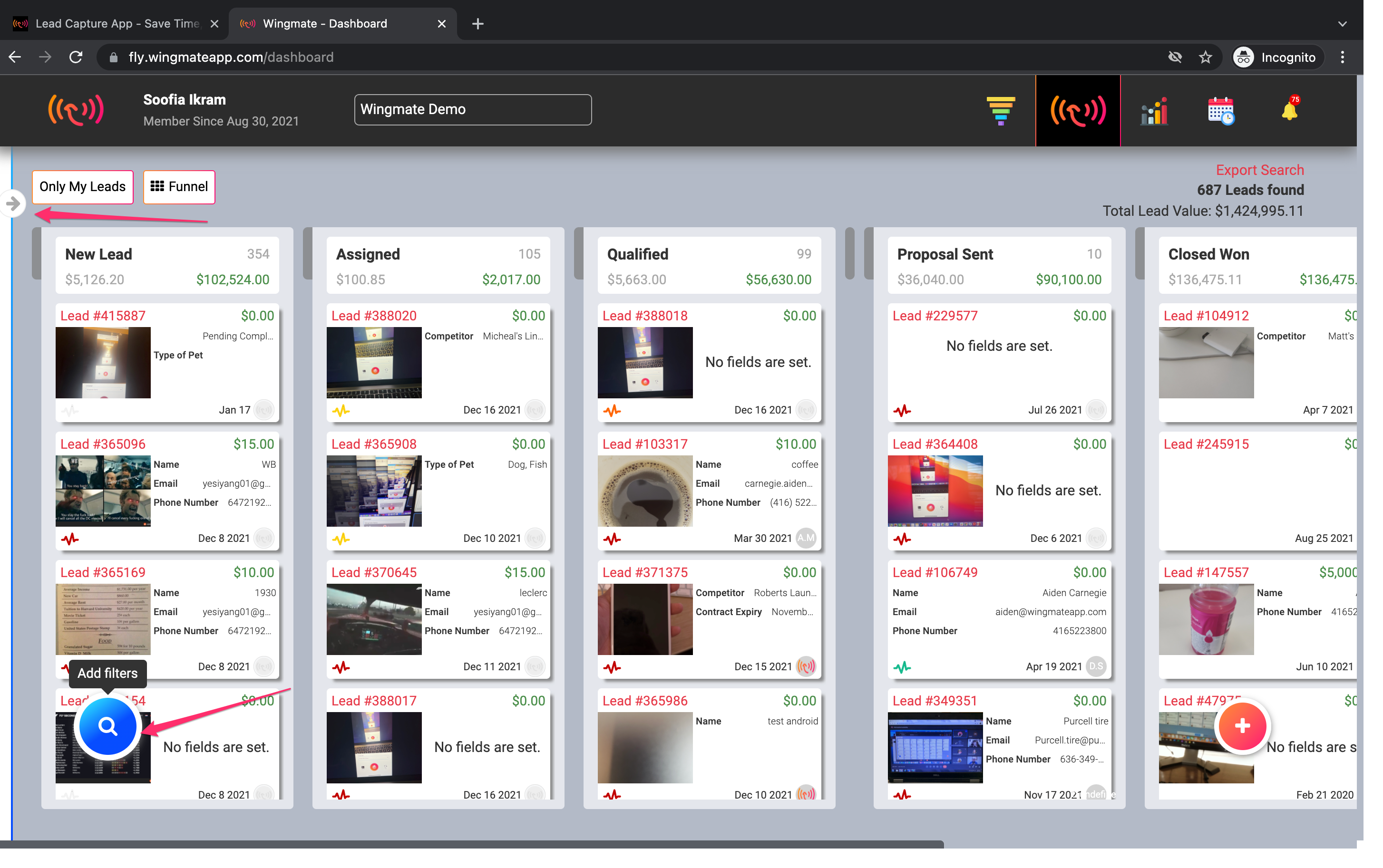Switch the Funnel view button
The image size is (1383, 868).
click(179, 186)
